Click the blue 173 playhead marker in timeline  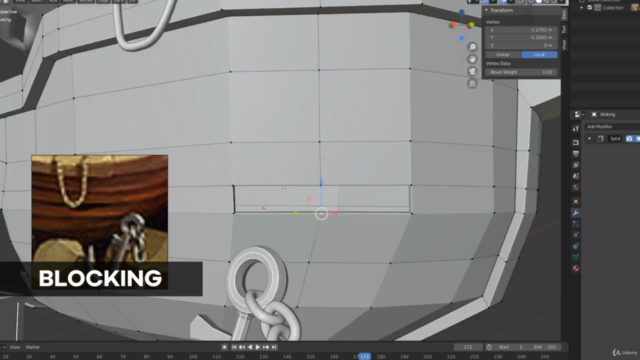[364, 357]
